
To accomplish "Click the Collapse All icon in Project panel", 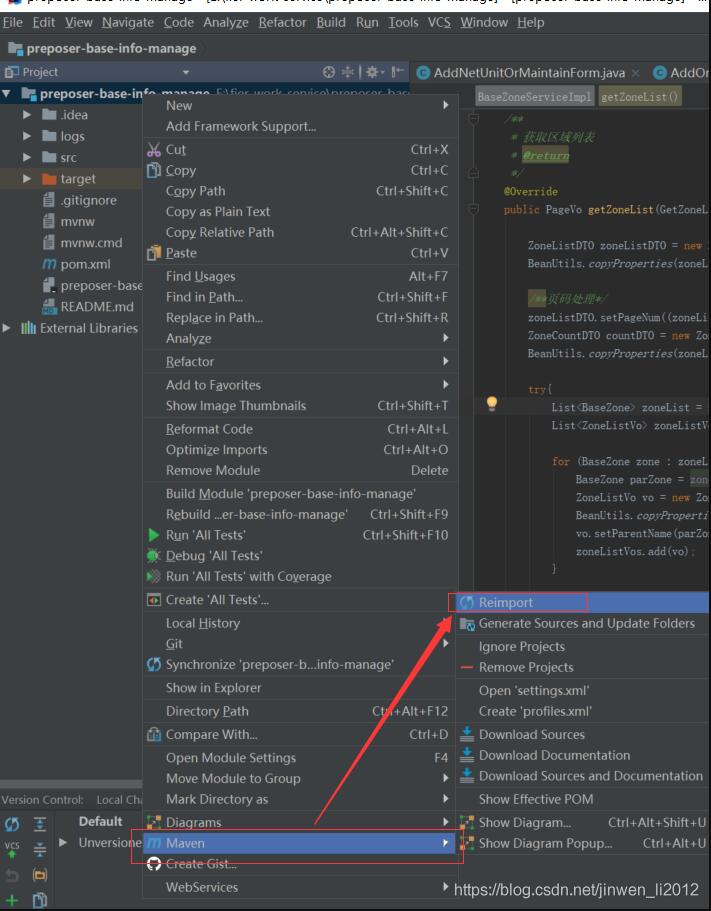I will coord(347,72).
